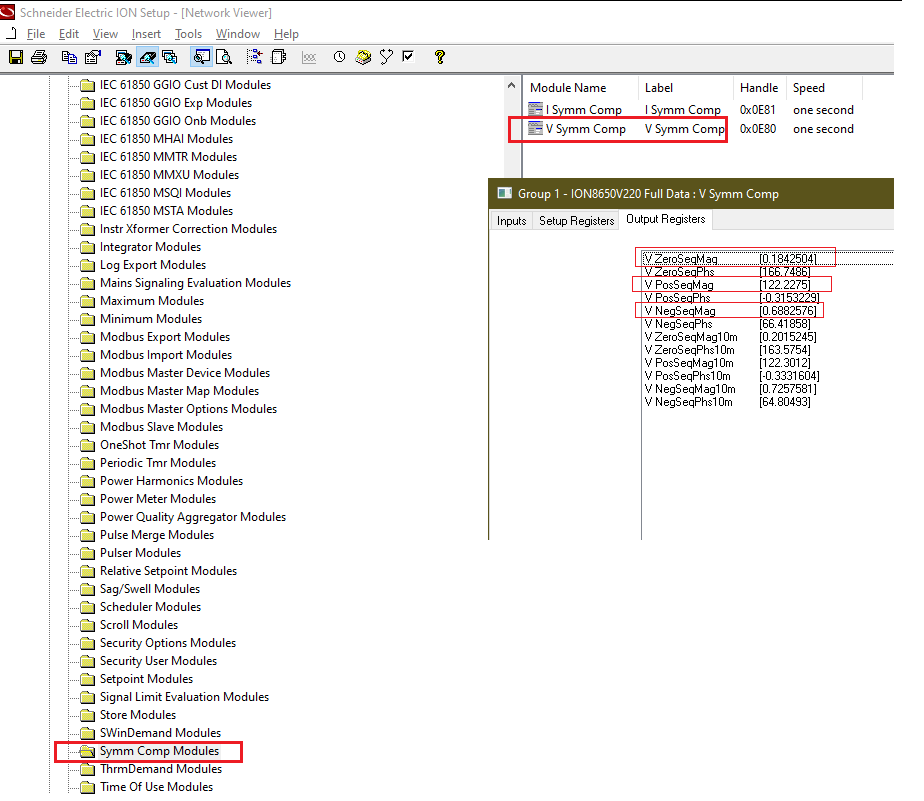This screenshot has width=924, height=801.
Task: Select the Log Export Modules folder
Action: tap(153, 265)
